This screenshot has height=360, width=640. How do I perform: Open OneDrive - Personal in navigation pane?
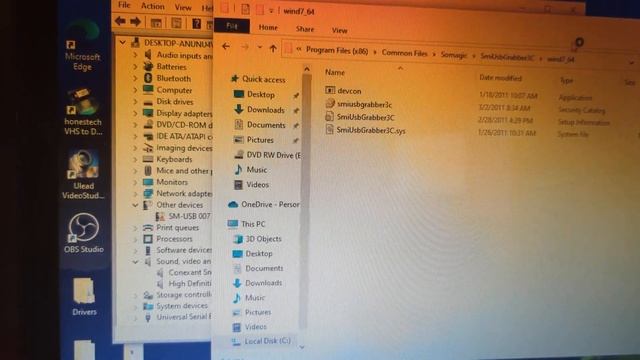click(x=264, y=204)
